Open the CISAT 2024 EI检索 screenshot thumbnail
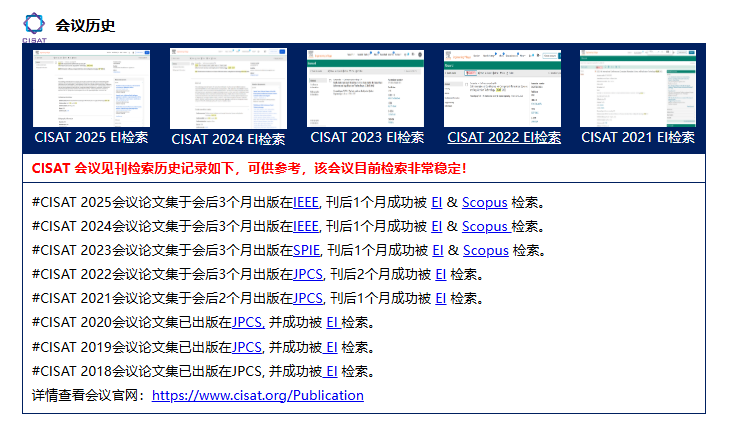The width and height of the screenshot is (730, 434). click(228, 88)
